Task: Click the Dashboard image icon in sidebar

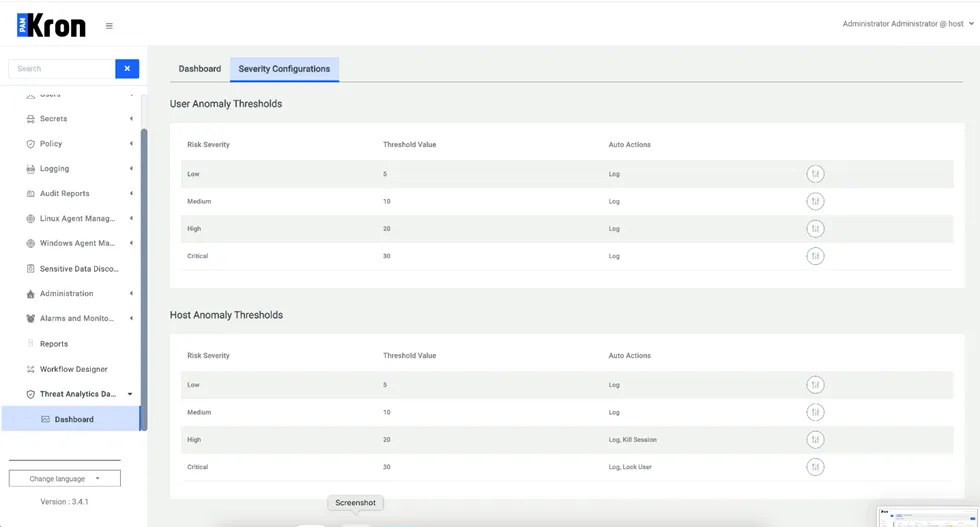Action: 45,419
